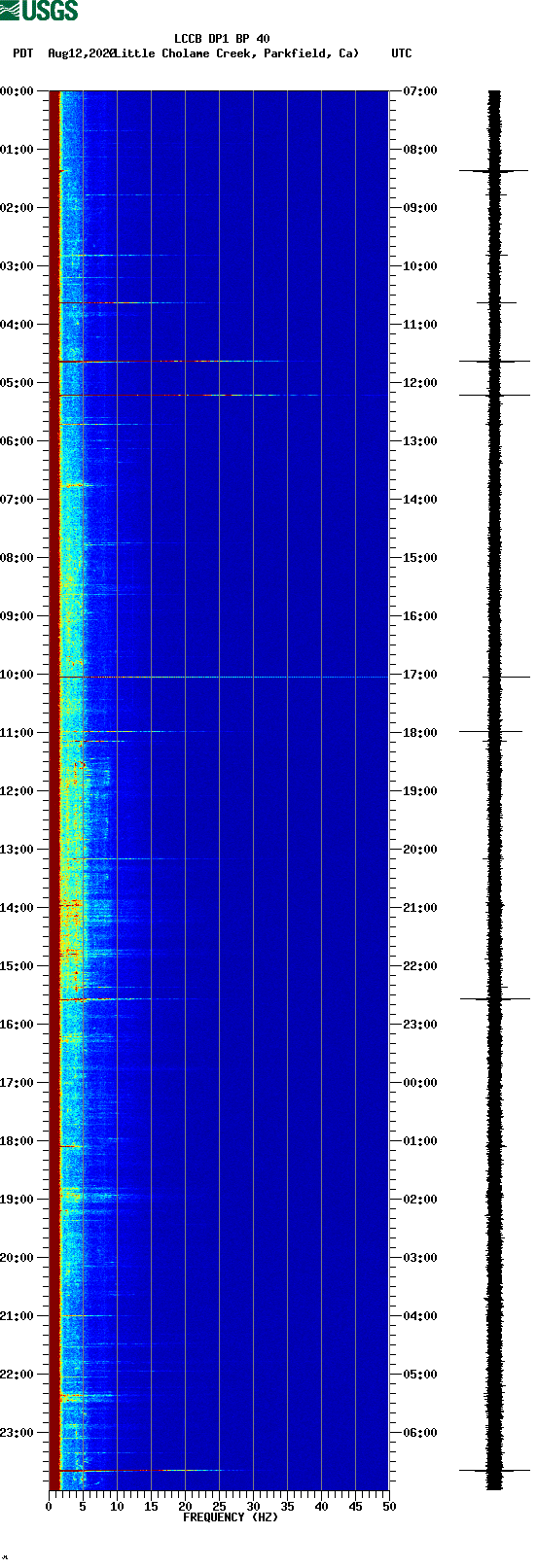
Task: Click the '15:00' PDT time label
Action: [18, 966]
